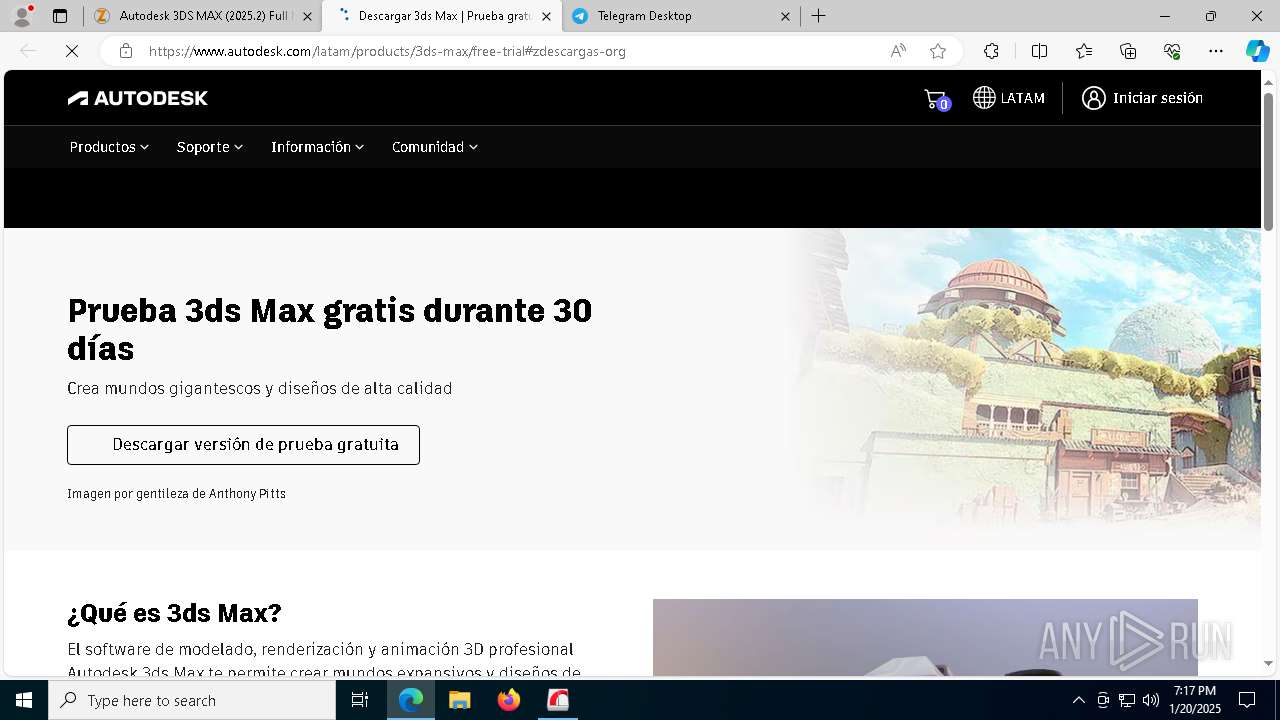The height and width of the screenshot is (720, 1280).
Task: Close the Autodesk 3DS MAX tab
Action: tap(307, 16)
